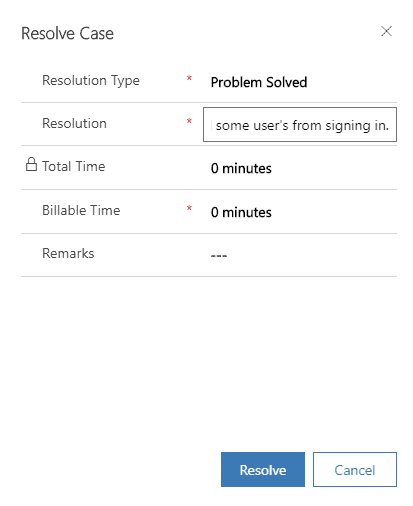The image size is (413, 506).
Task: Dismiss the dialog using Cancel button
Action: 355,469
